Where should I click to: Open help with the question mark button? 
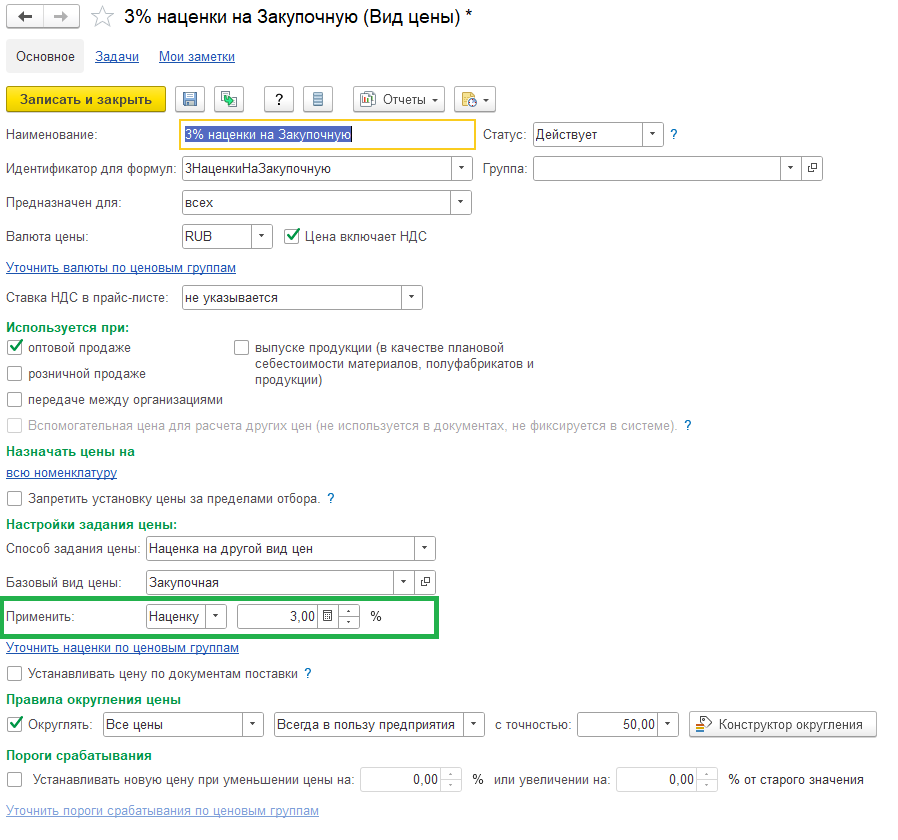point(279,100)
